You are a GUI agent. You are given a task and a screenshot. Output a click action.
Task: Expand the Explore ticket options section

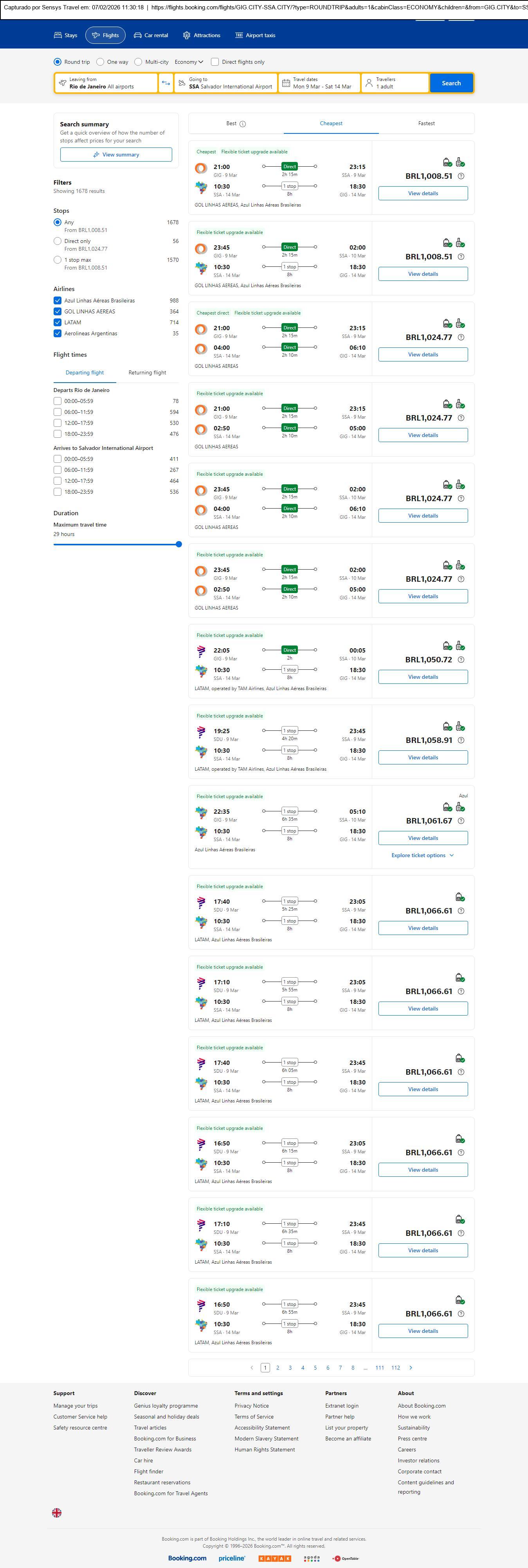[x=423, y=855]
